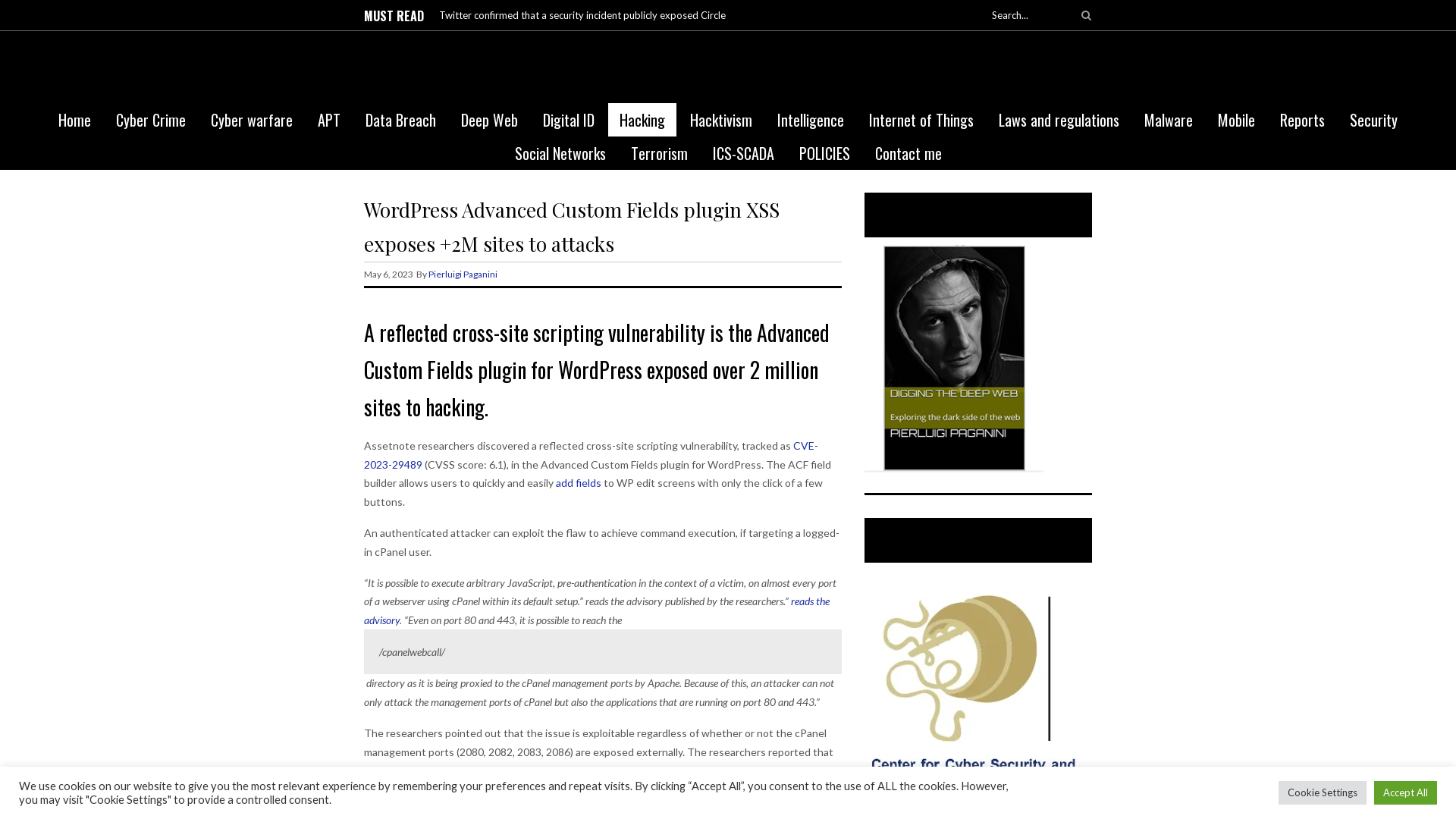
Task: Click the Cyber Crime navigation icon
Action: 151,119
